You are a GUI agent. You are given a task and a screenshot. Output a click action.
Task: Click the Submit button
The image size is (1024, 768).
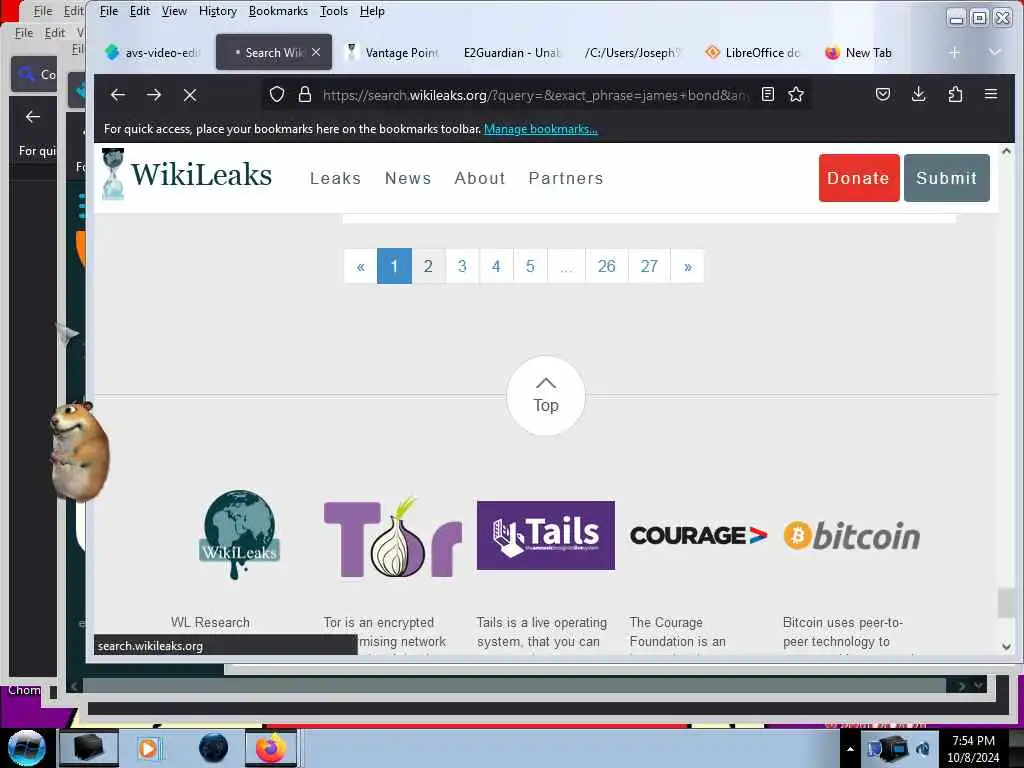[x=947, y=178]
